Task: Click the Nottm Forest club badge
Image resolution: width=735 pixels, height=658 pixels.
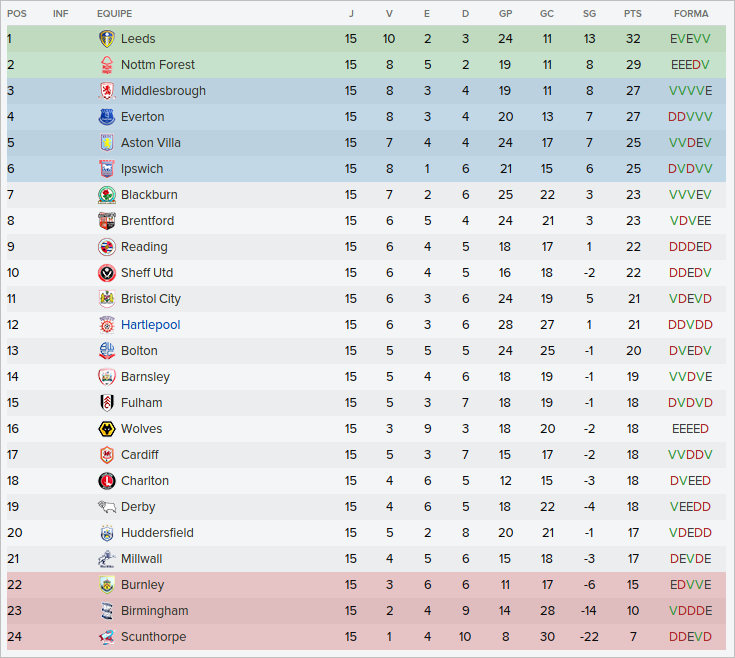Action: click(107, 65)
